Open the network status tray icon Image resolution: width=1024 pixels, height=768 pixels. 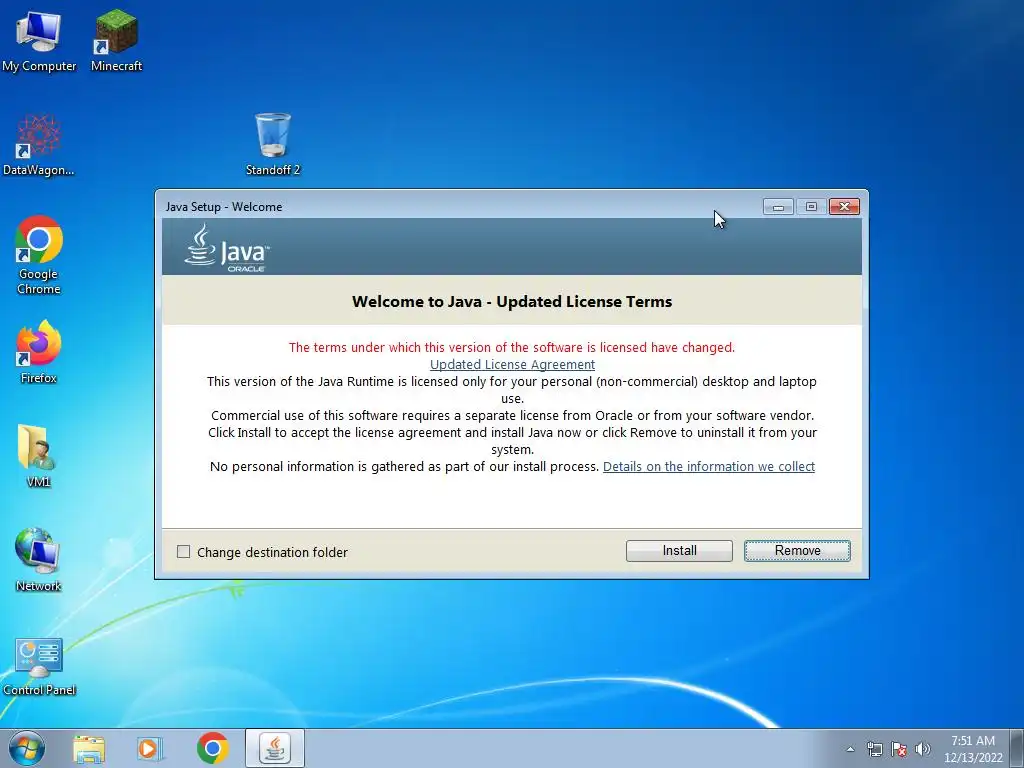[x=874, y=749]
